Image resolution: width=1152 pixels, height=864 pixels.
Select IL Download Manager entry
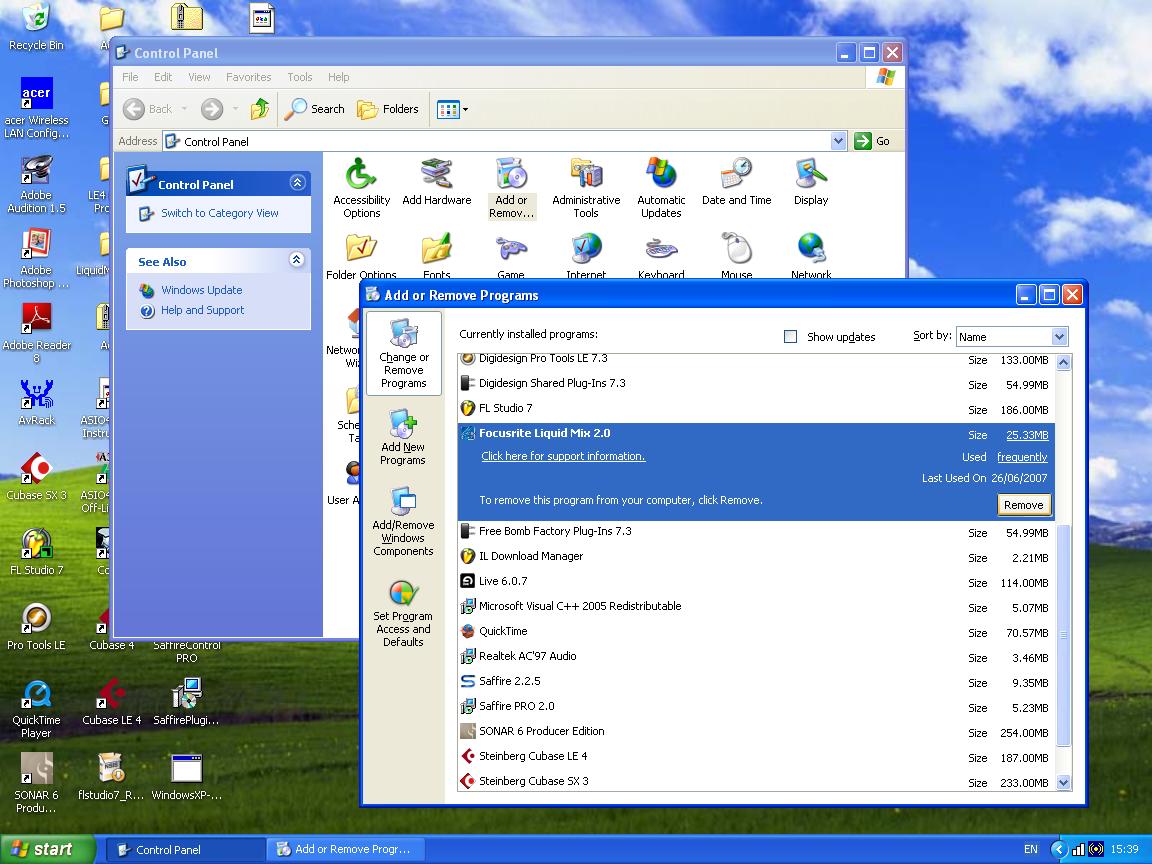756,556
